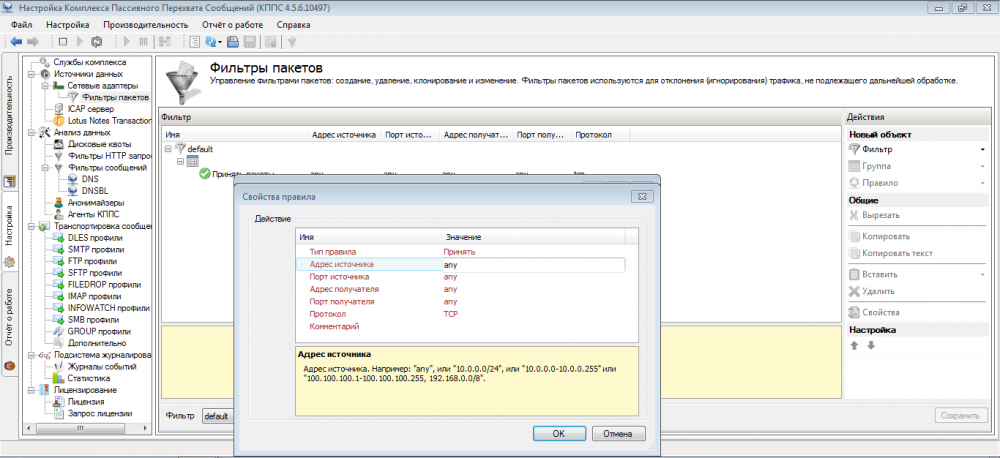Click the document list toolbar icon
The image size is (1000, 458).
click(x=195, y=41)
